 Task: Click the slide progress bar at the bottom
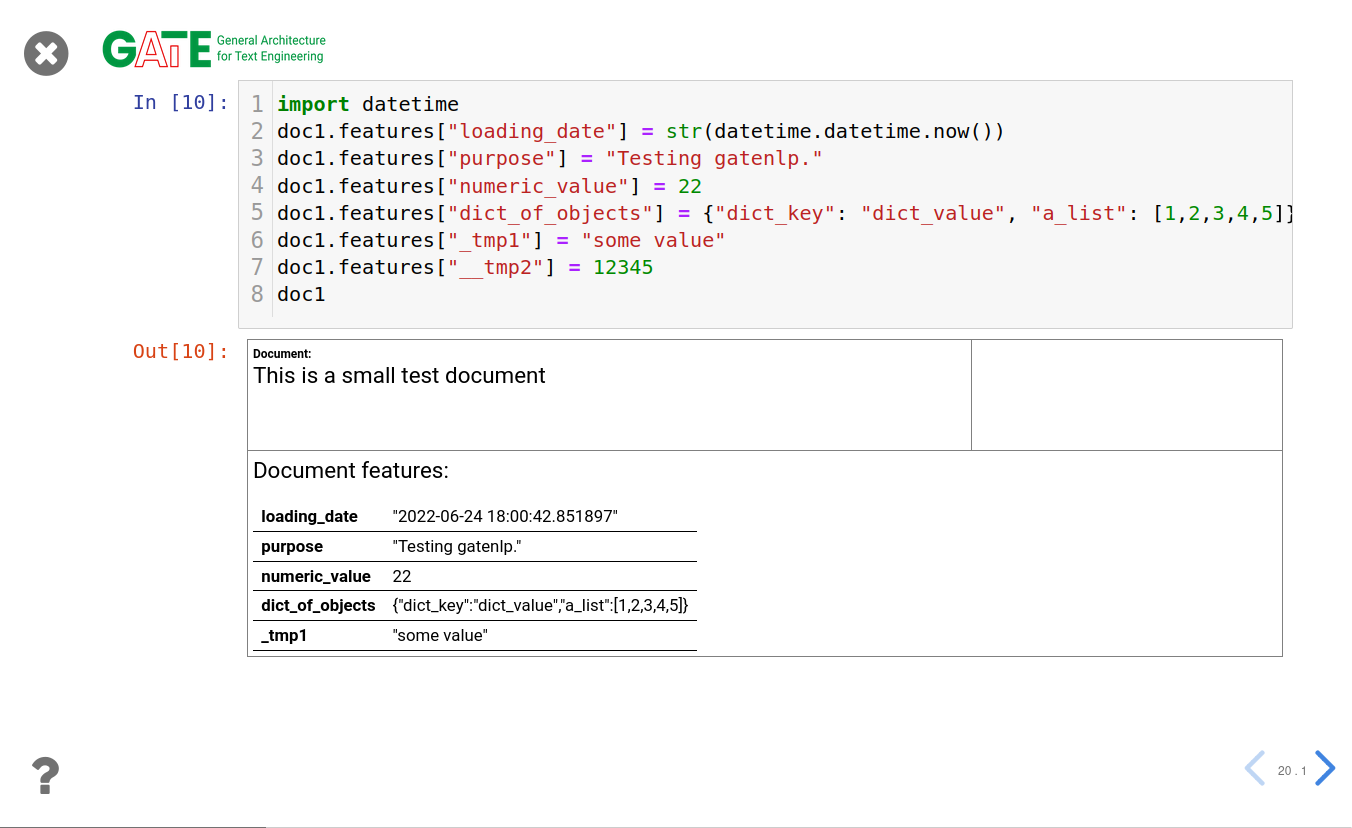[x=133, y=826]
